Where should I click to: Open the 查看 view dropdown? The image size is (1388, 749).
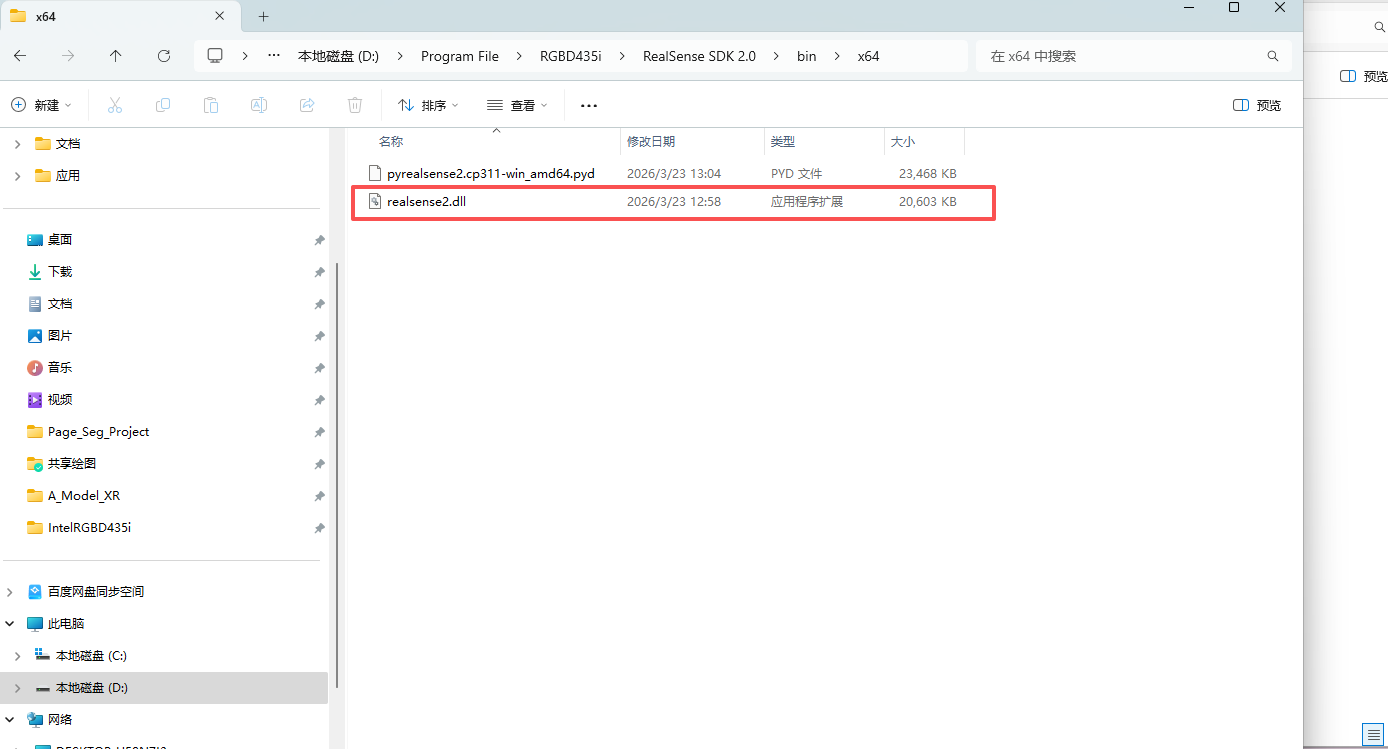click(517, 105)
